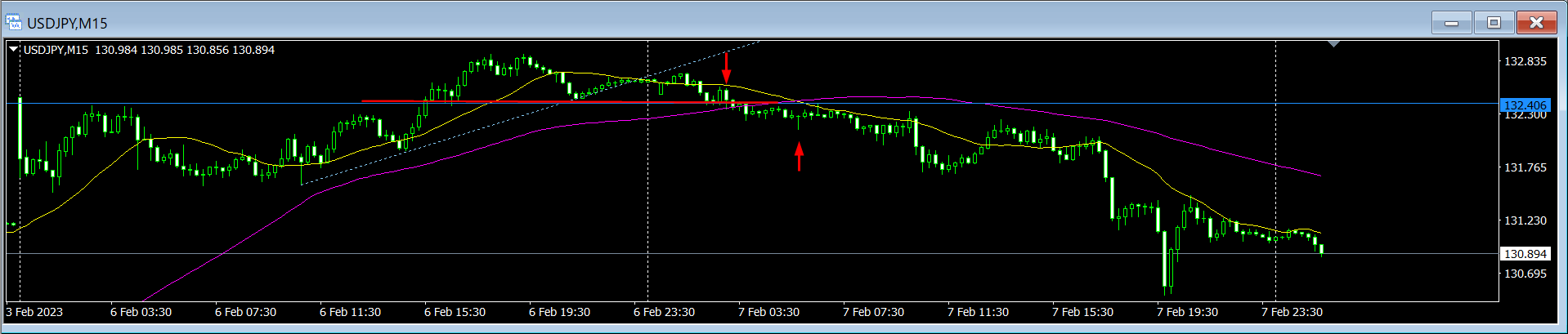The image size is (1568, 334).
Task: Click the USDJPY,M15 OHLC info text
Action: coord(149,50)
